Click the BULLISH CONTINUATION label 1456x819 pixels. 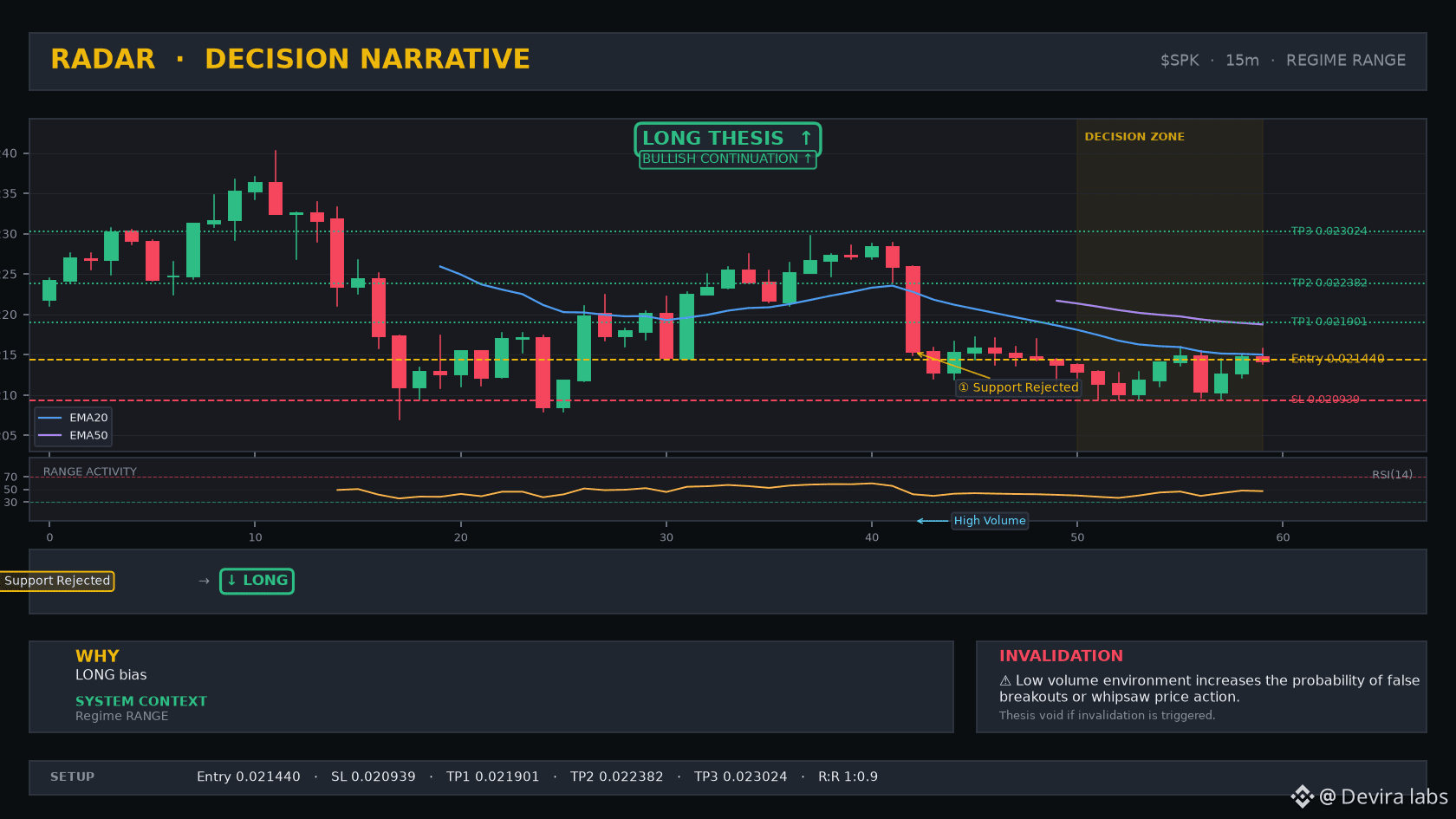727,159
